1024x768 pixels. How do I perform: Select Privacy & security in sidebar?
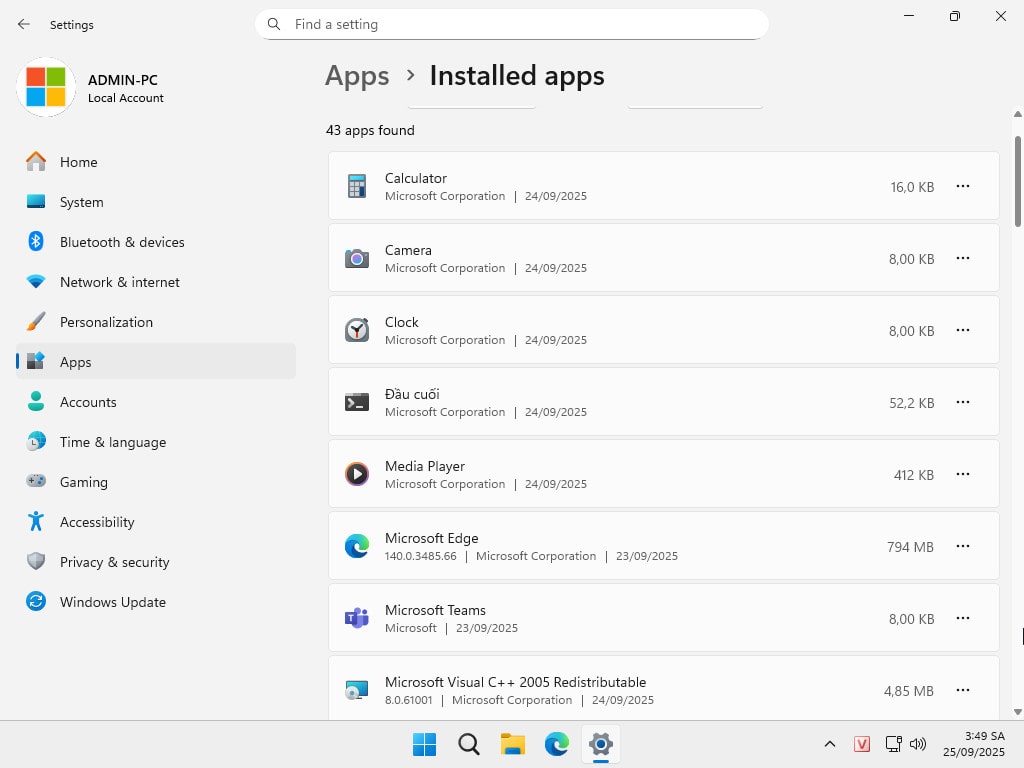[114, 562]
